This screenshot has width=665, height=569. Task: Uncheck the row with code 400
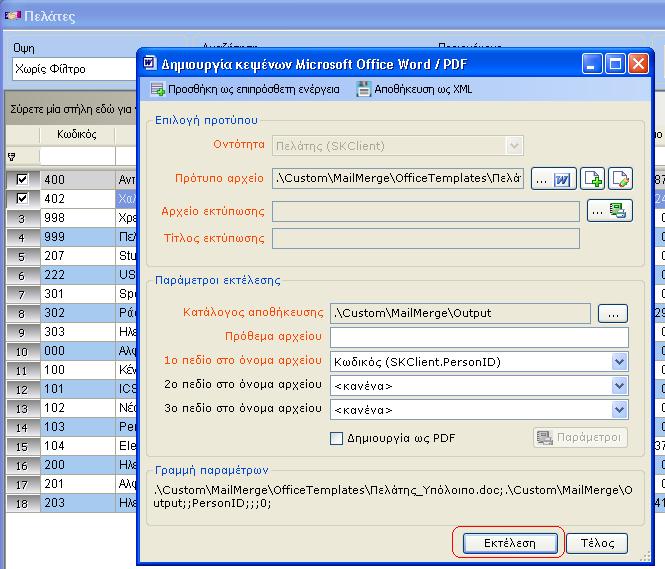[22, 180]
